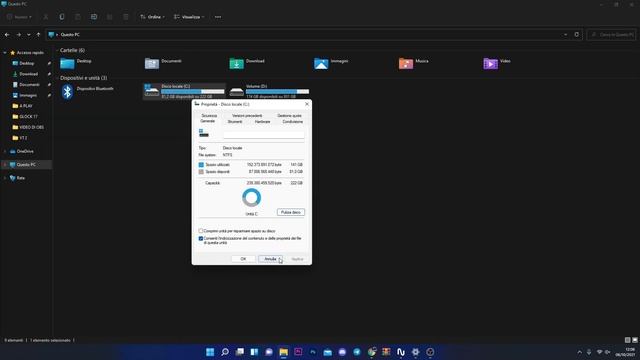
Task: Click the Pulizia disco button
Action: click(291, 212)
